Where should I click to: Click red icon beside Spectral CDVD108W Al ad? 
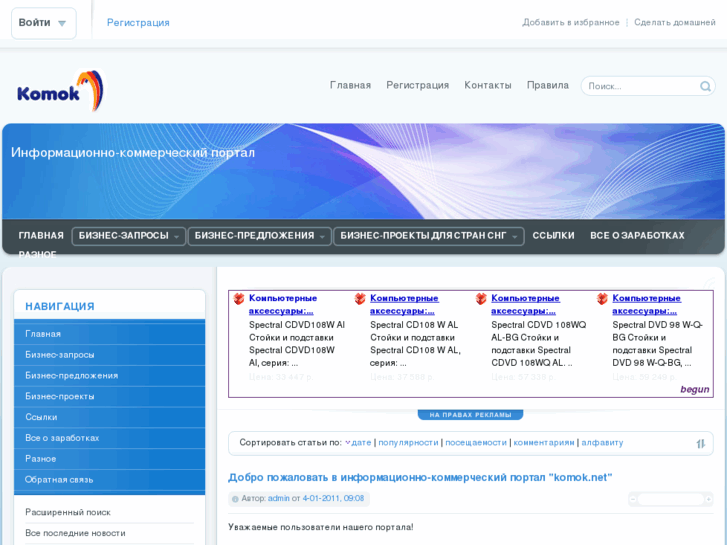coord(239,299)
